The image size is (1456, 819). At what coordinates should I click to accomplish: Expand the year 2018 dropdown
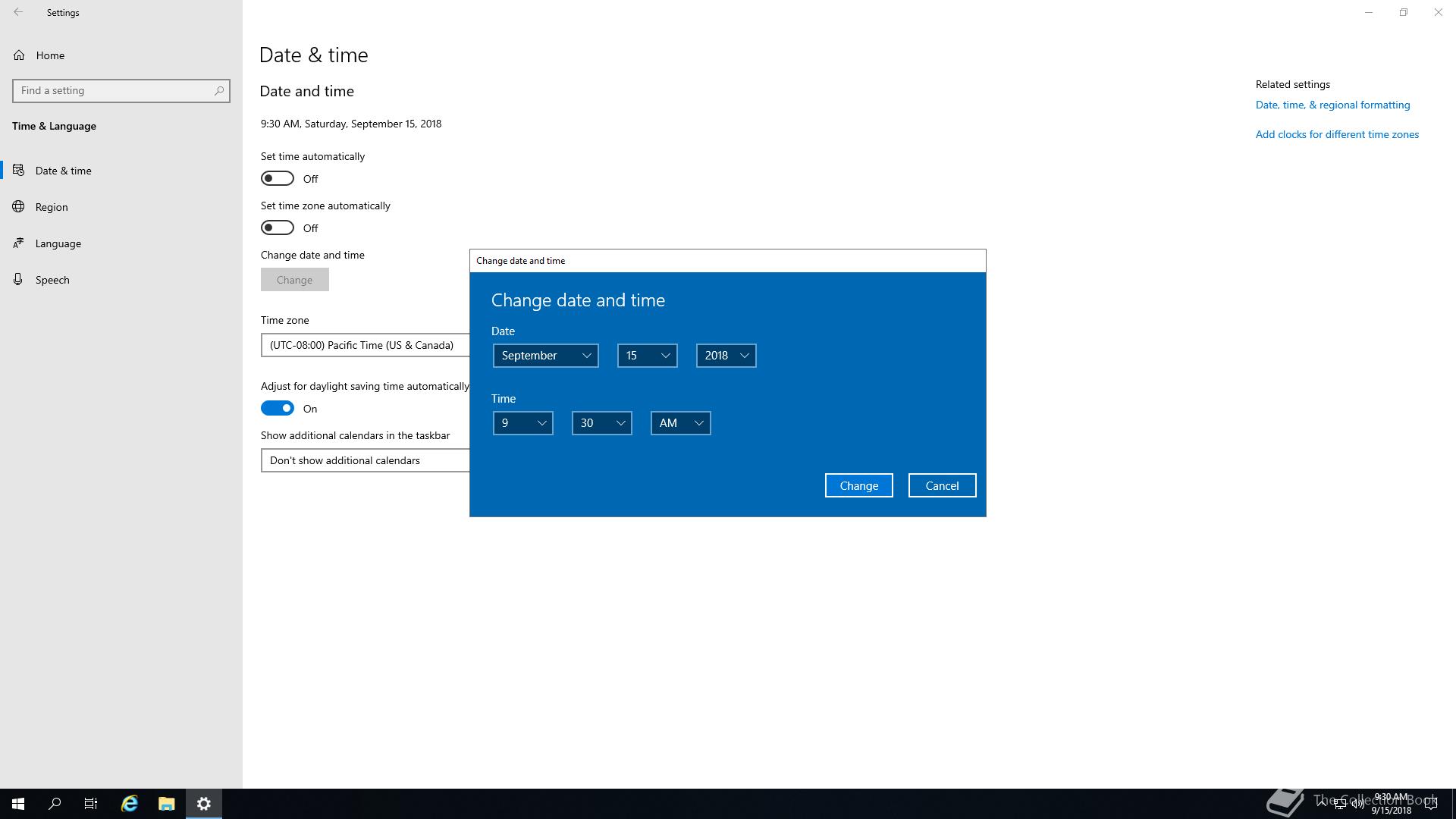[726, 356]
